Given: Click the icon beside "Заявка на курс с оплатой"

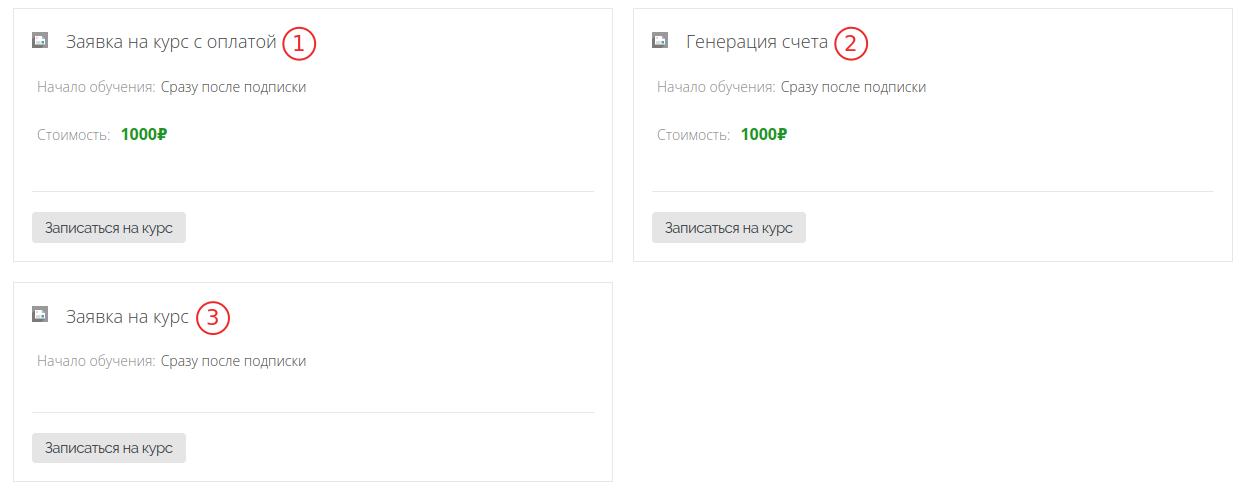Looking at the screenshot, I should [x=40, y=40].
